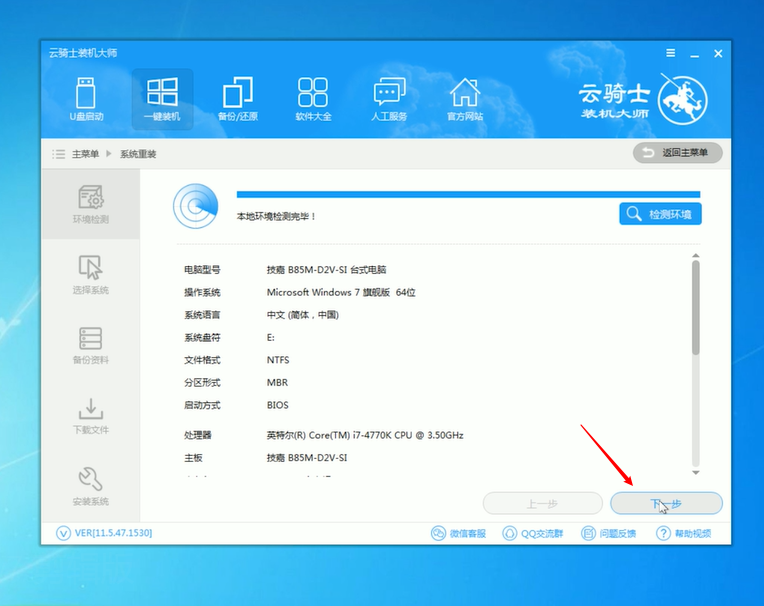
Task: Click the MBR partition value
Action: pos(277,382)
